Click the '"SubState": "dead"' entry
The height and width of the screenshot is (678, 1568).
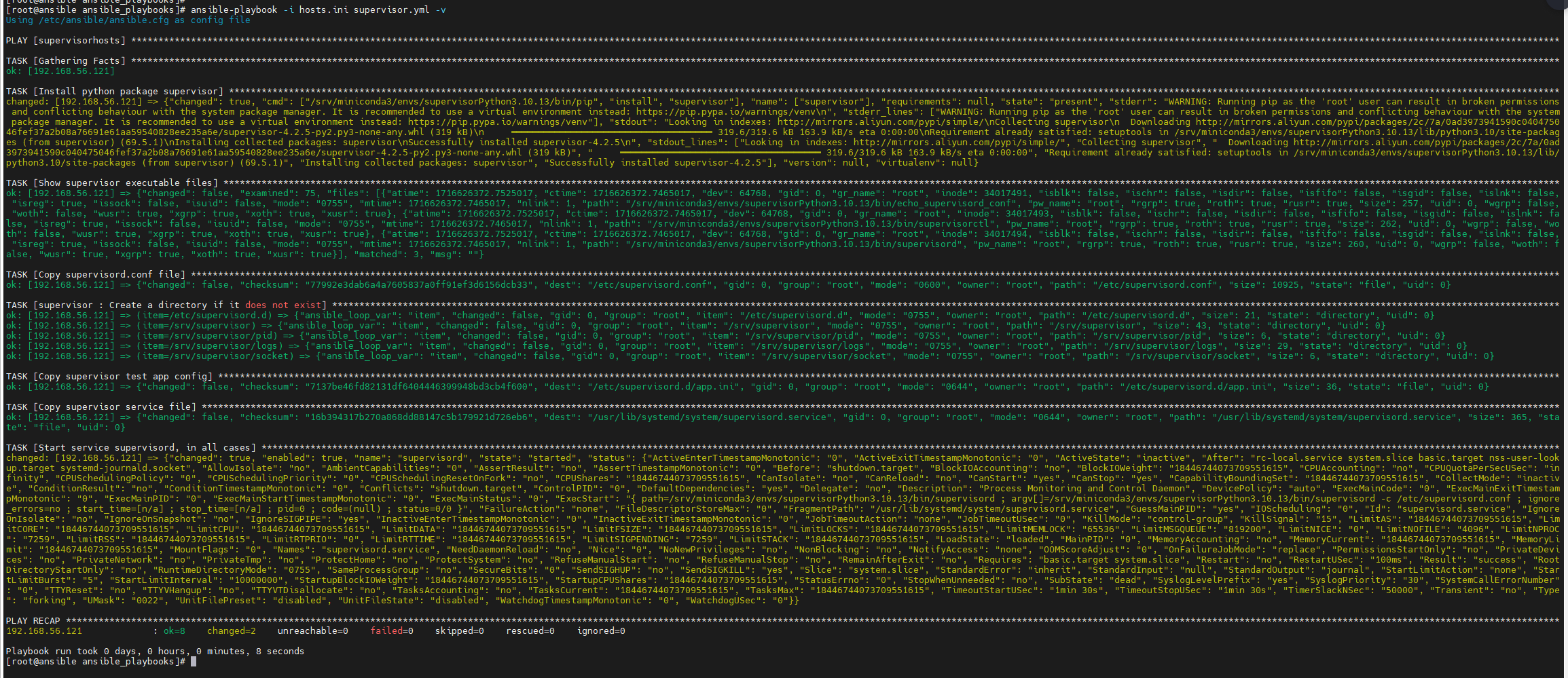[x=1093, y=580]
